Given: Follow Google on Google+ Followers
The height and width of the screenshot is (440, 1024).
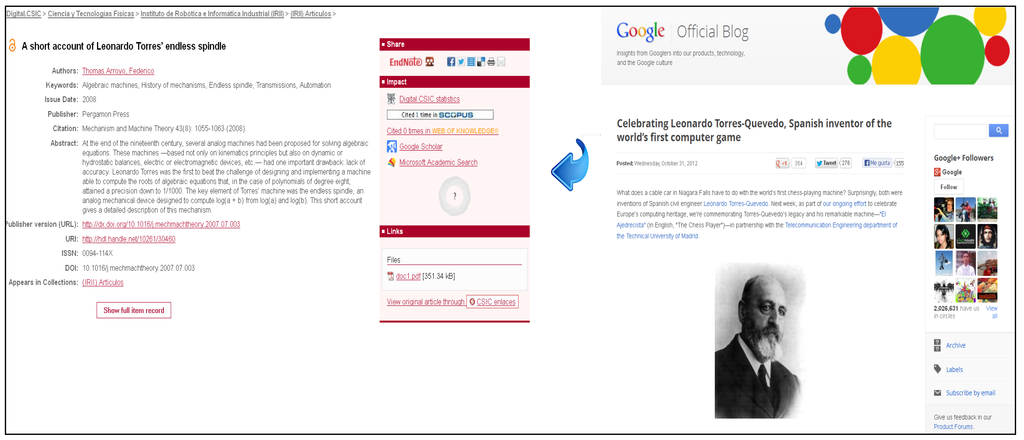Looking at the screenshot, I should point(948,187).
